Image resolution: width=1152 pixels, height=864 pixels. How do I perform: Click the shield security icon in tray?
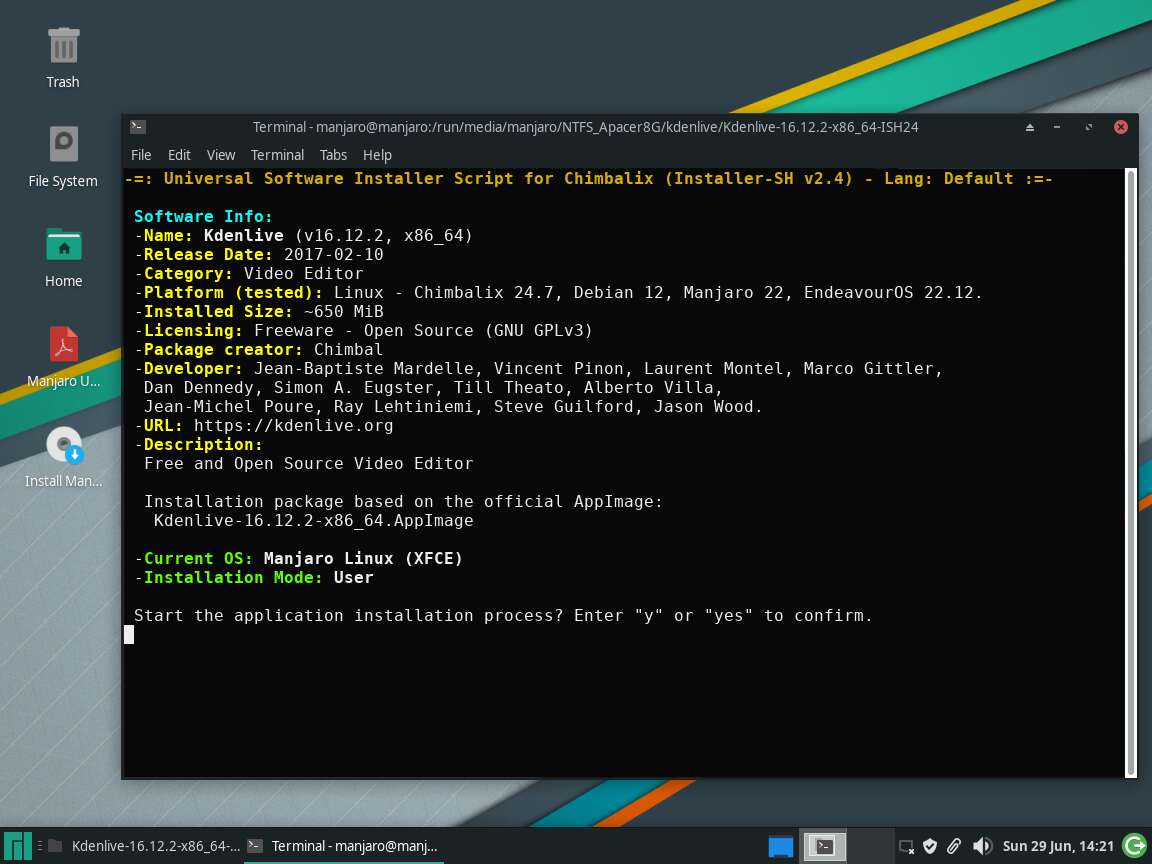[930, 846]
